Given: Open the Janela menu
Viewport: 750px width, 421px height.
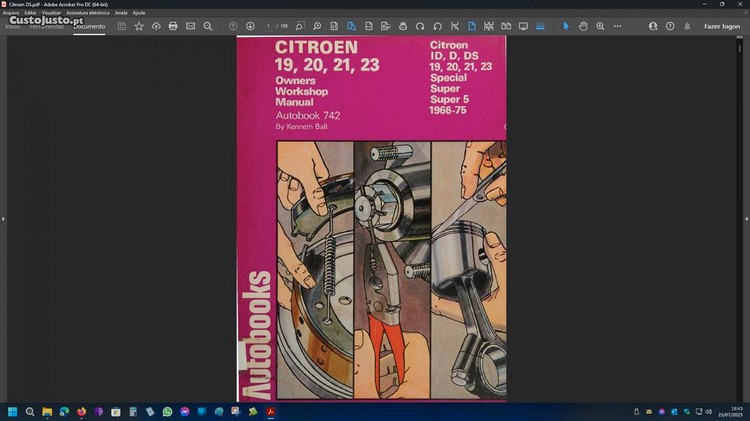Looking at the screenshot, I should tap(121, 12).
